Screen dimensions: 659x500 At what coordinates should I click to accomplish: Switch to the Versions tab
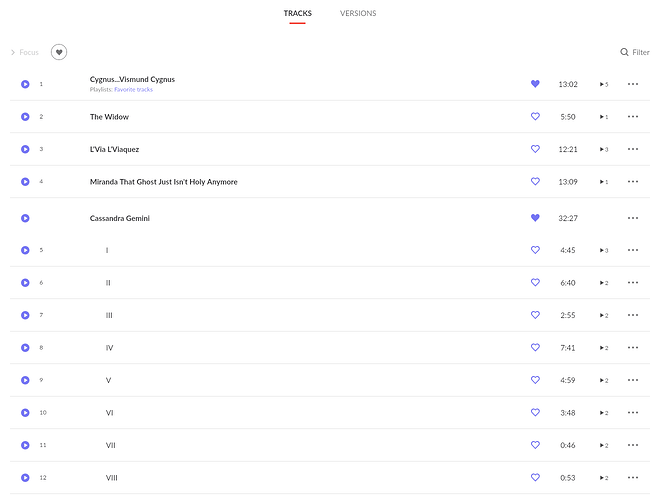coord(358,13)
